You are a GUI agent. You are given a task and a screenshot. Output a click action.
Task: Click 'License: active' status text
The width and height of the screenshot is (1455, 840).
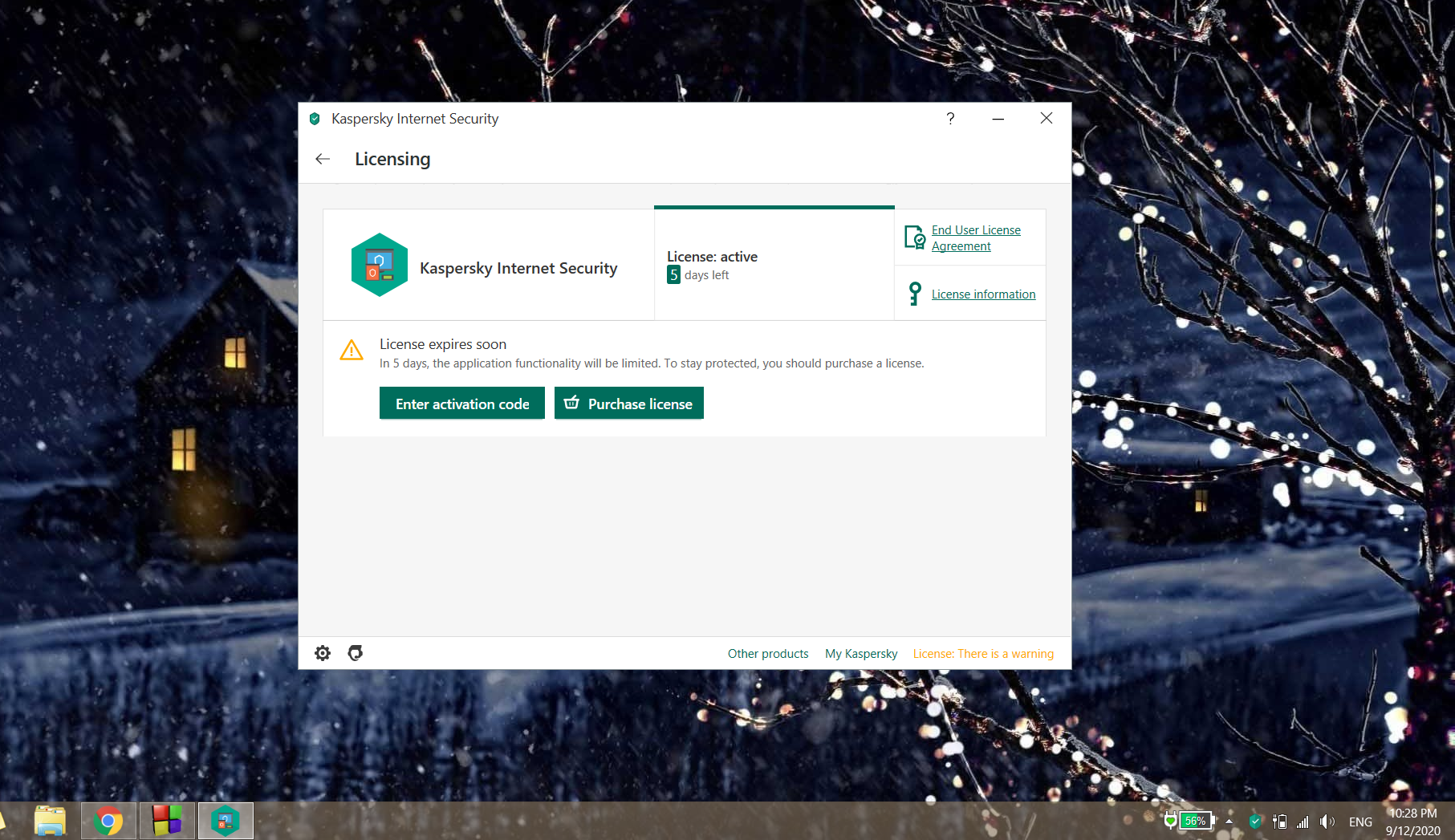coord(712,257)
